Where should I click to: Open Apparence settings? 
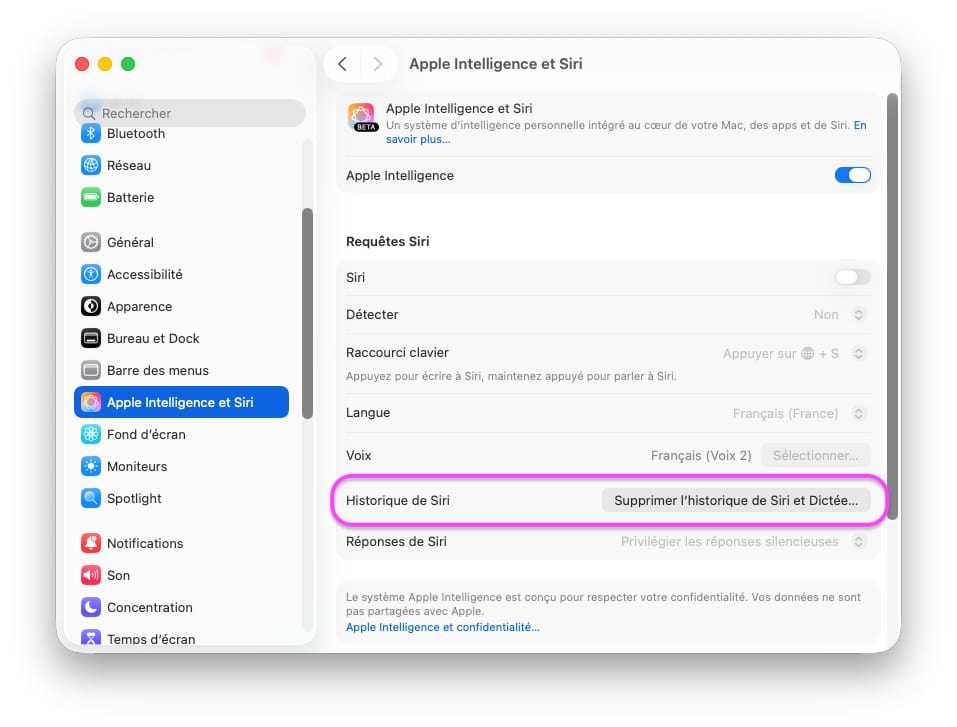point(132,306)
